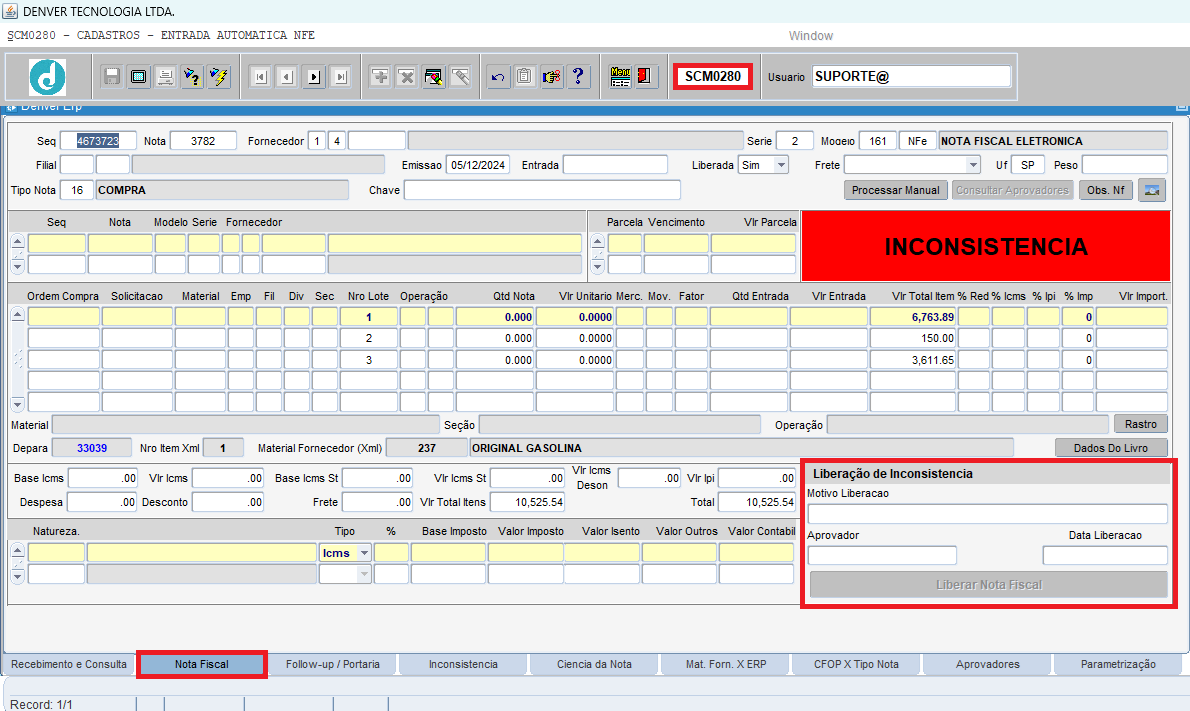Image resolution: width=1190 pixels, height=711 pixels.
Task: Focus the Motivo Liberacao field
Action: 987,514
